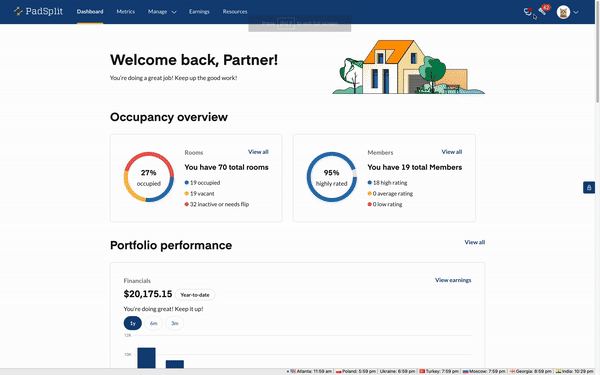Open the Earnings tab
This screenshot has width=600, height=375.
point(199,12)
